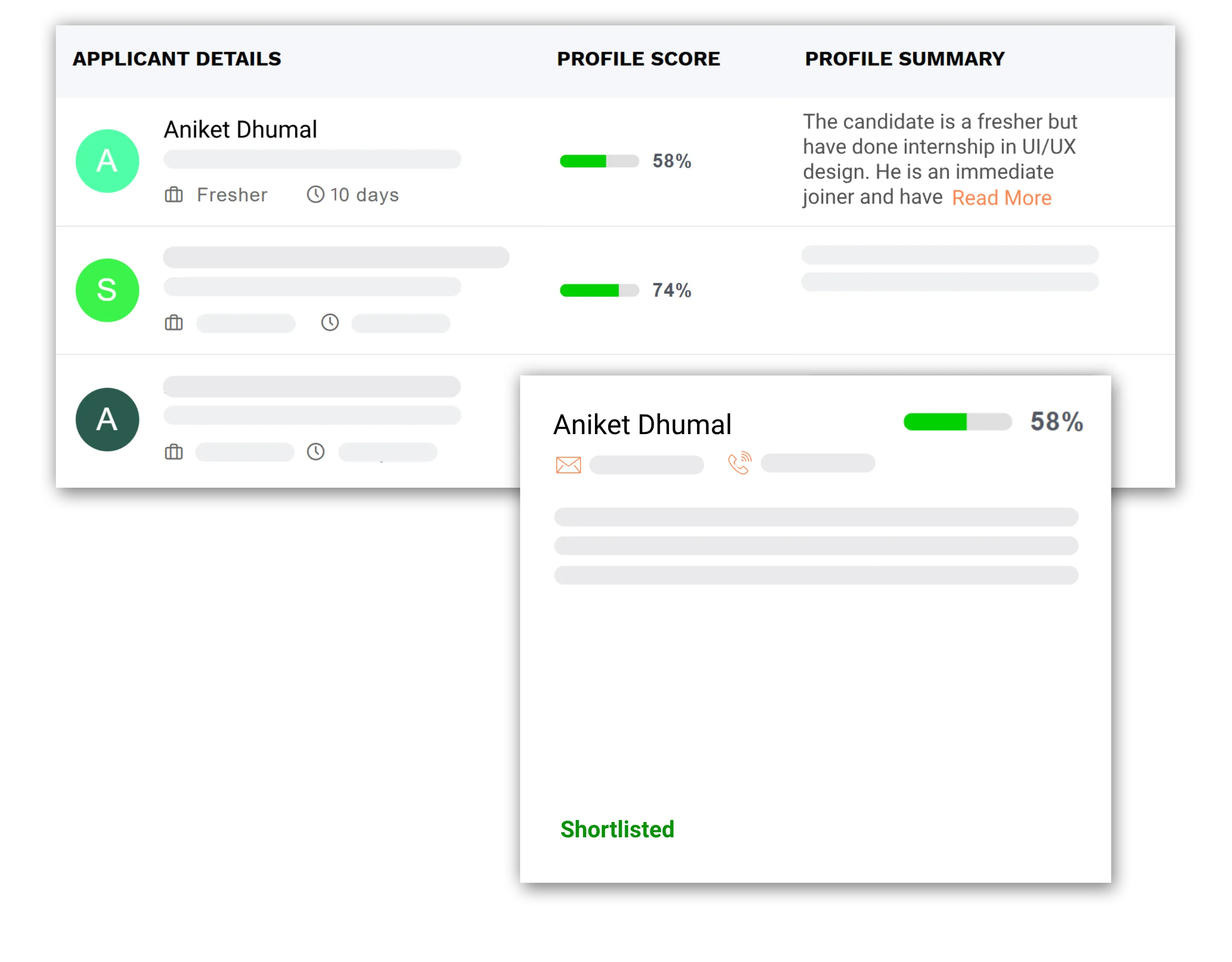The image size is (1232, 962).
Task: Click the Aniket Dhumal name in the applicant list
Action: 240,130
